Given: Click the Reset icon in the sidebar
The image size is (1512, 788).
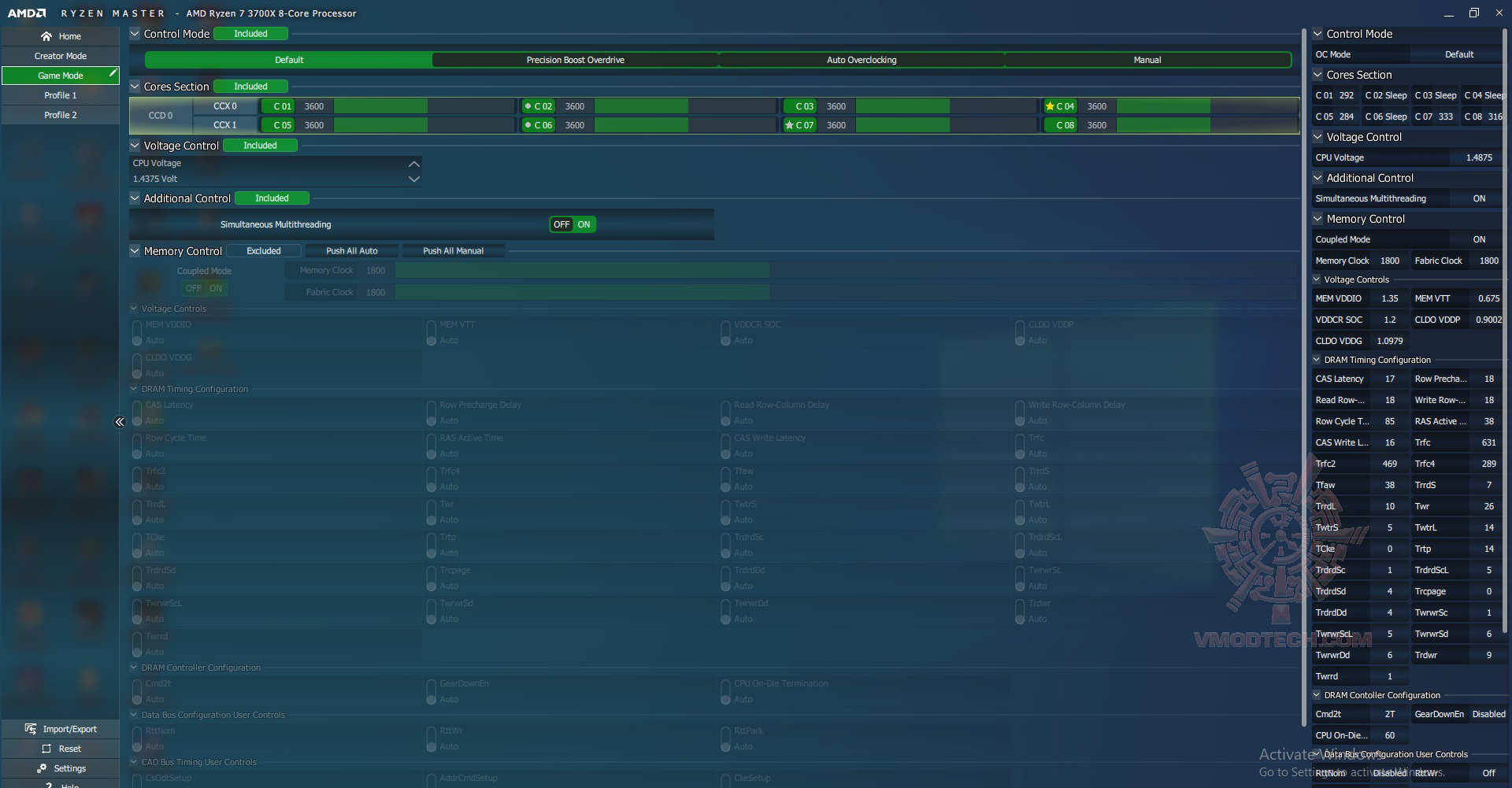Looking at the screenshot, I should 46,749.
